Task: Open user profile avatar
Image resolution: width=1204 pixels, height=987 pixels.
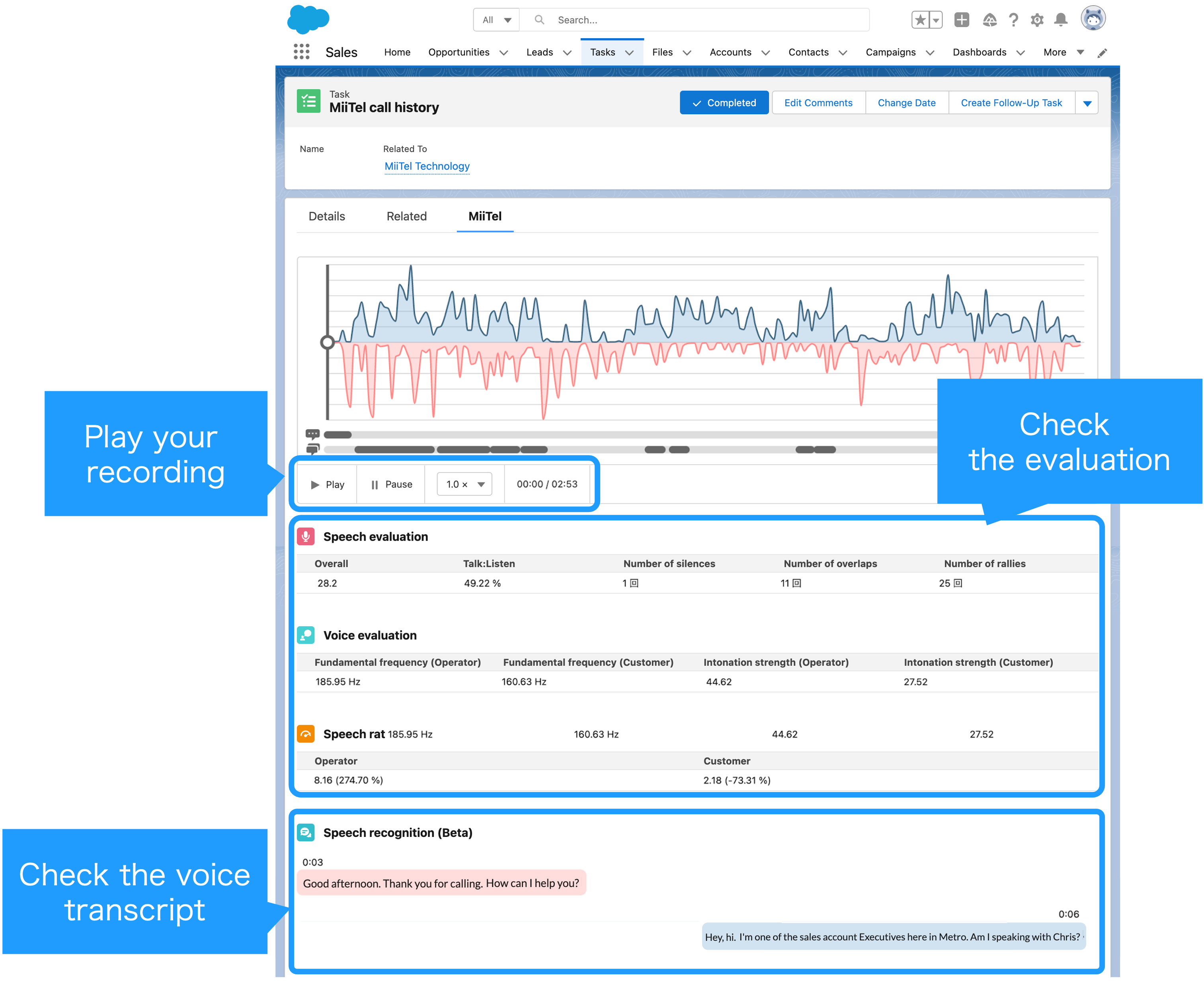Action: tap(1093, 19)
